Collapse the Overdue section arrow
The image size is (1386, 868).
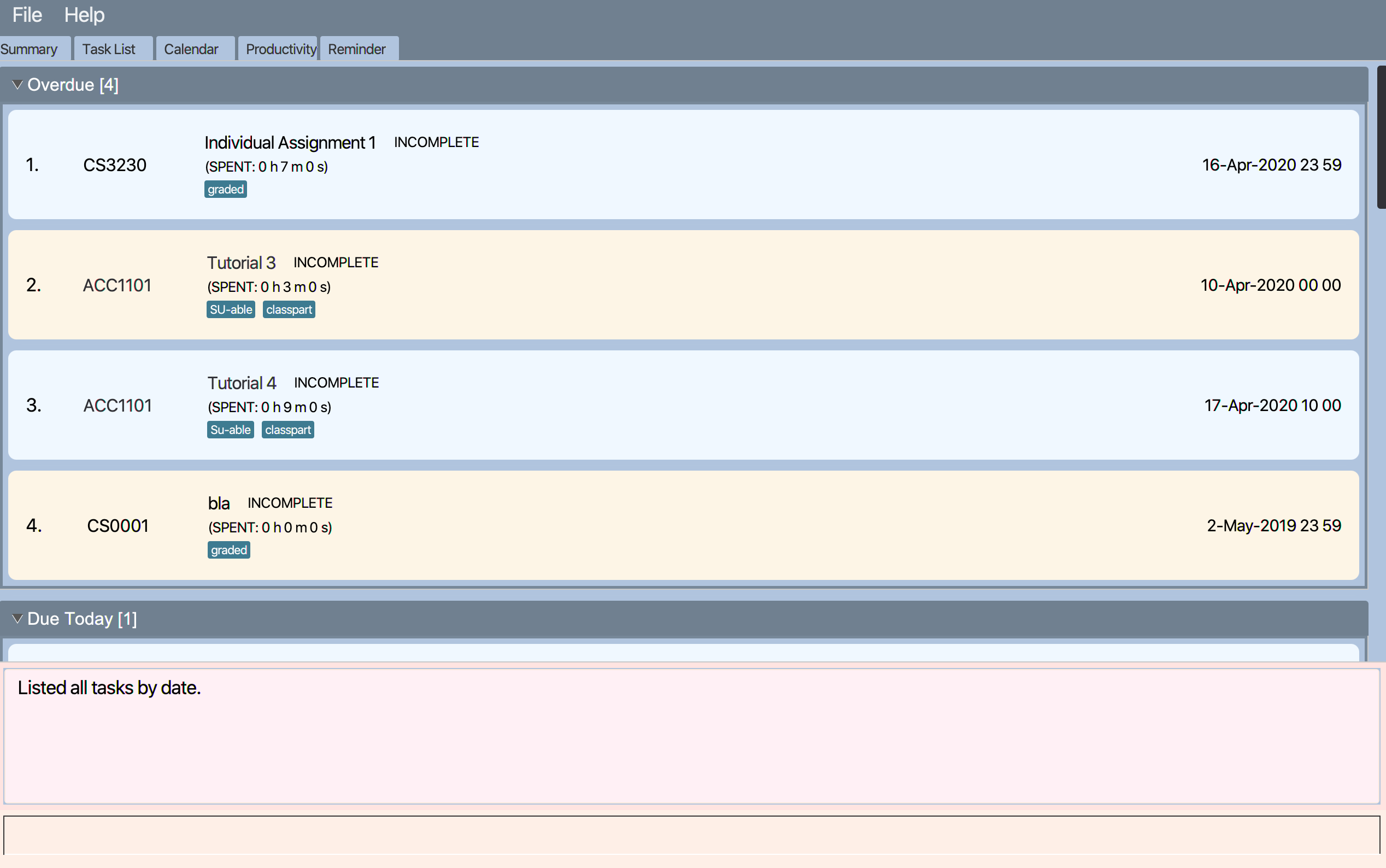click(x=17, y=85)
